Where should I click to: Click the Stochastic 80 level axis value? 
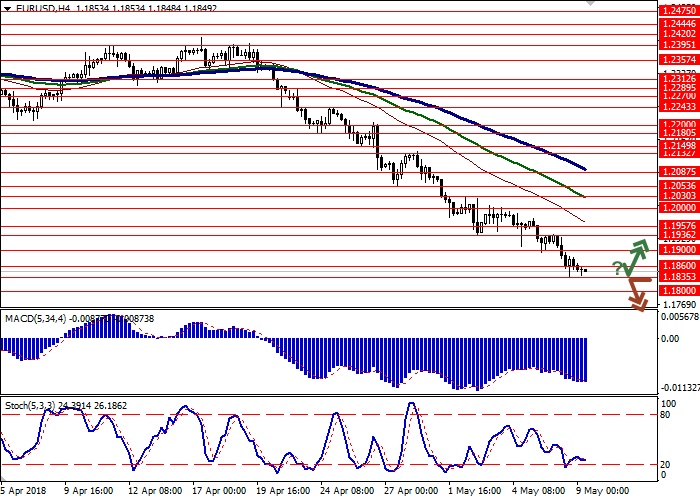click(x=665, y=386)
